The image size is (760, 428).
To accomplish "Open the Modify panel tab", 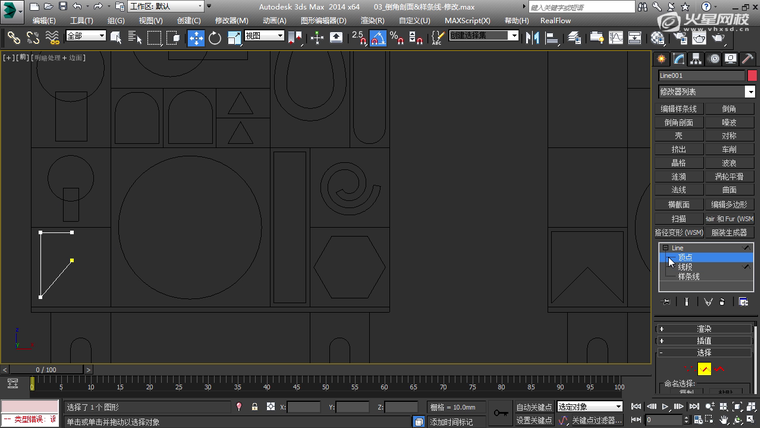I will click(x=681, y=59).
